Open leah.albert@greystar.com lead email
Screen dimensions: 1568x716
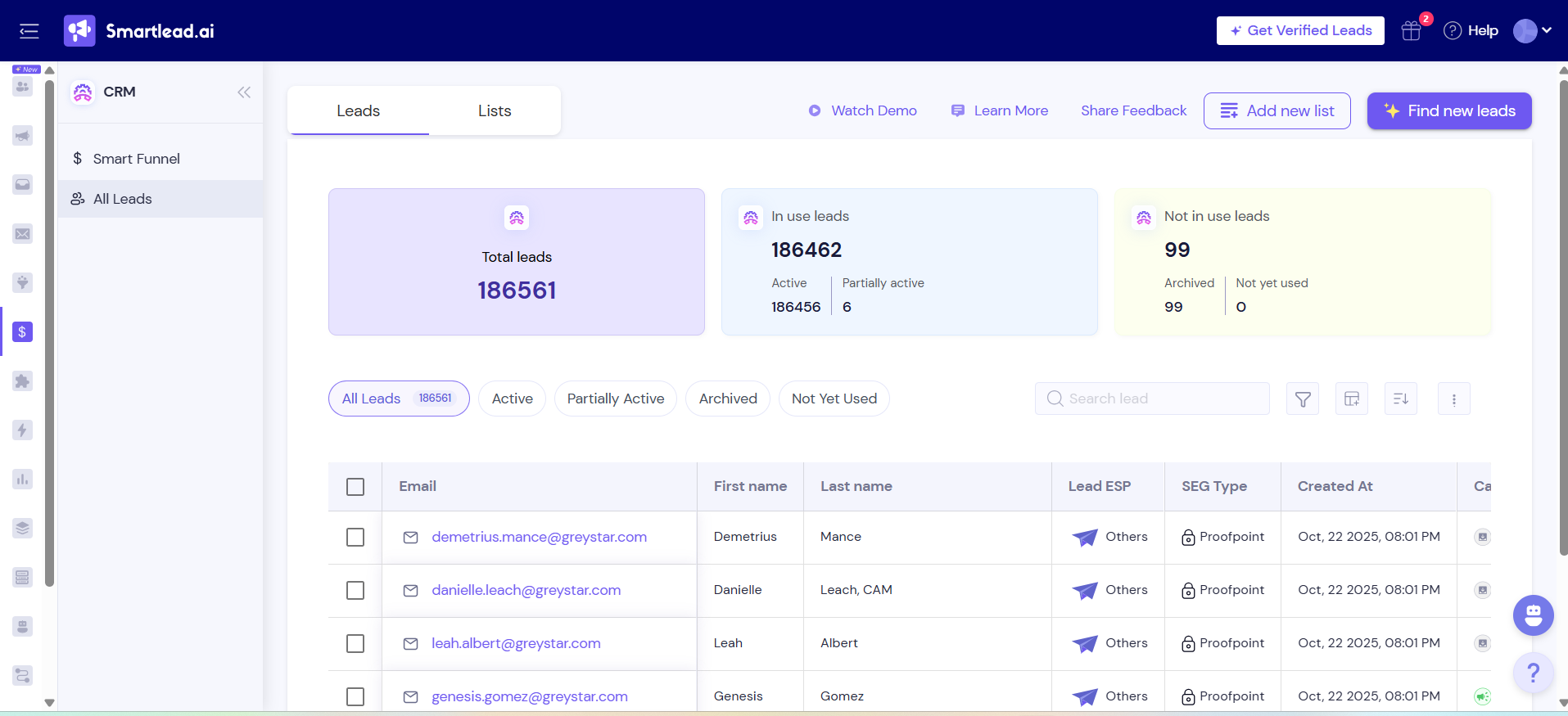(x=517, y=643)
